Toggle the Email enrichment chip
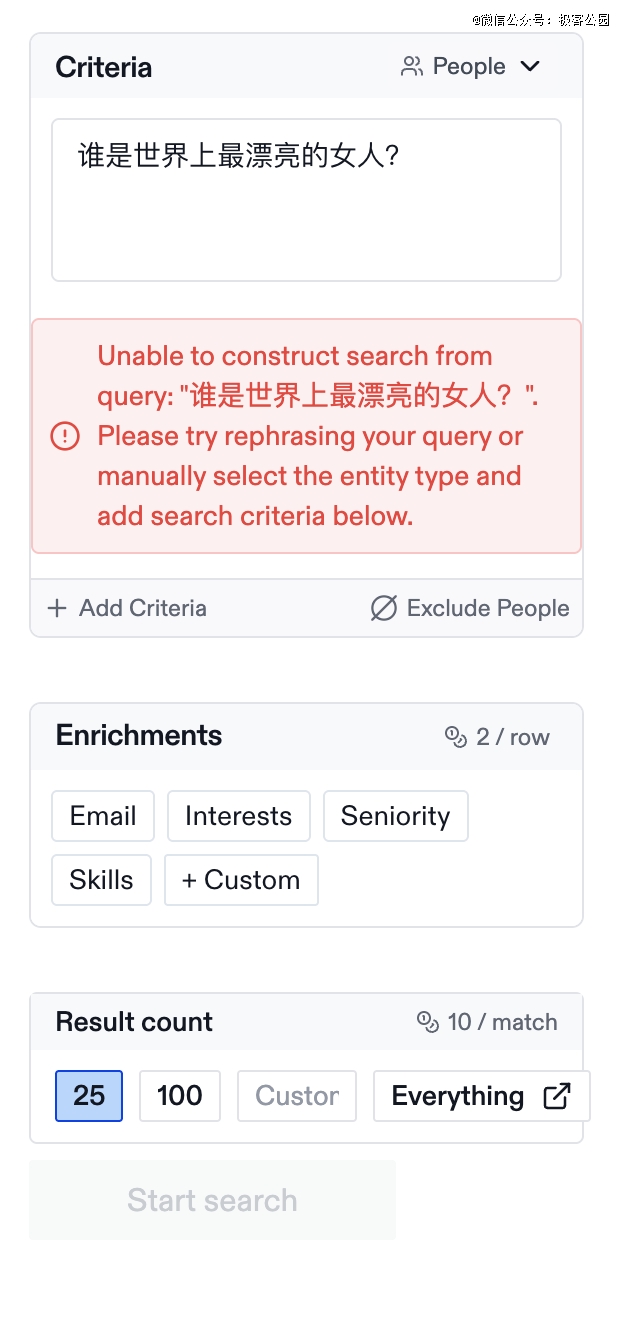 point(103,816)
